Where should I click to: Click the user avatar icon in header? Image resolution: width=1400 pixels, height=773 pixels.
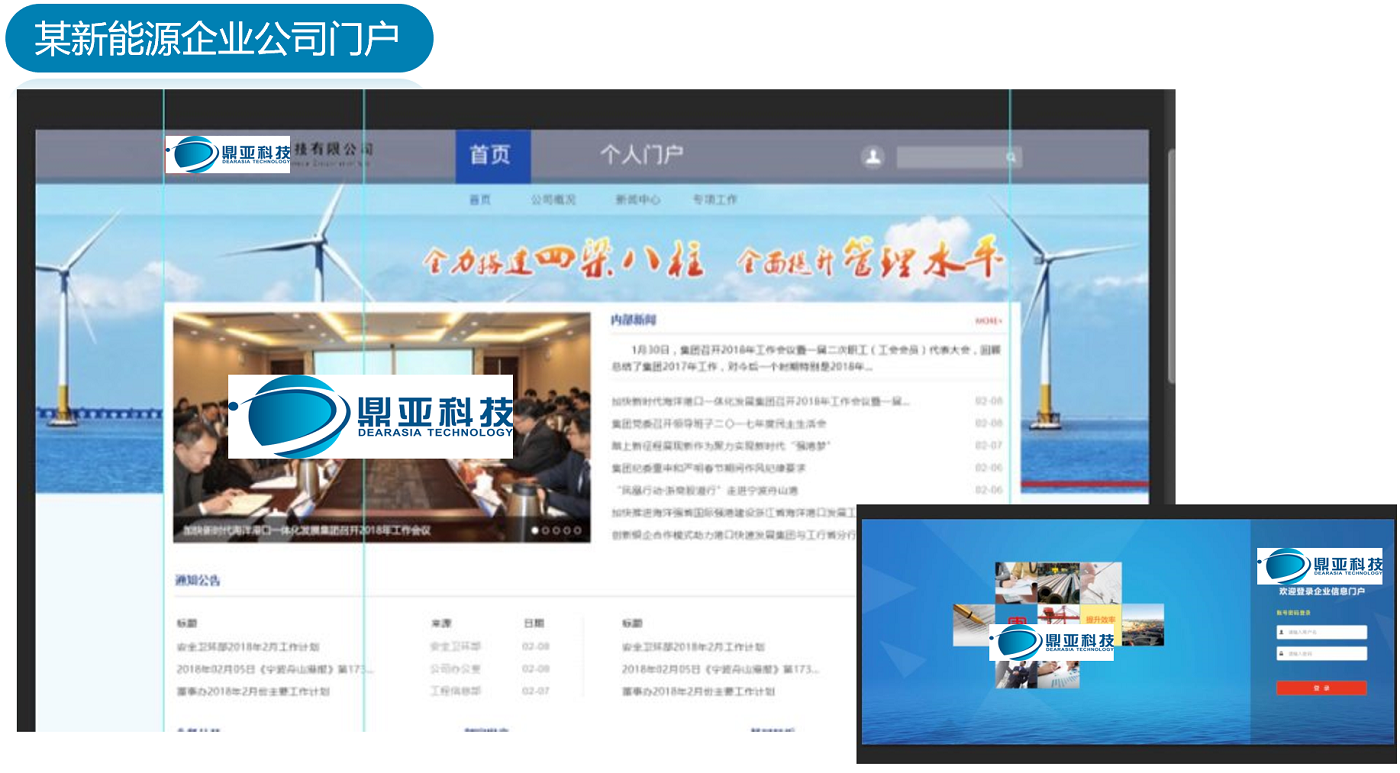click(x=873, y=157)
